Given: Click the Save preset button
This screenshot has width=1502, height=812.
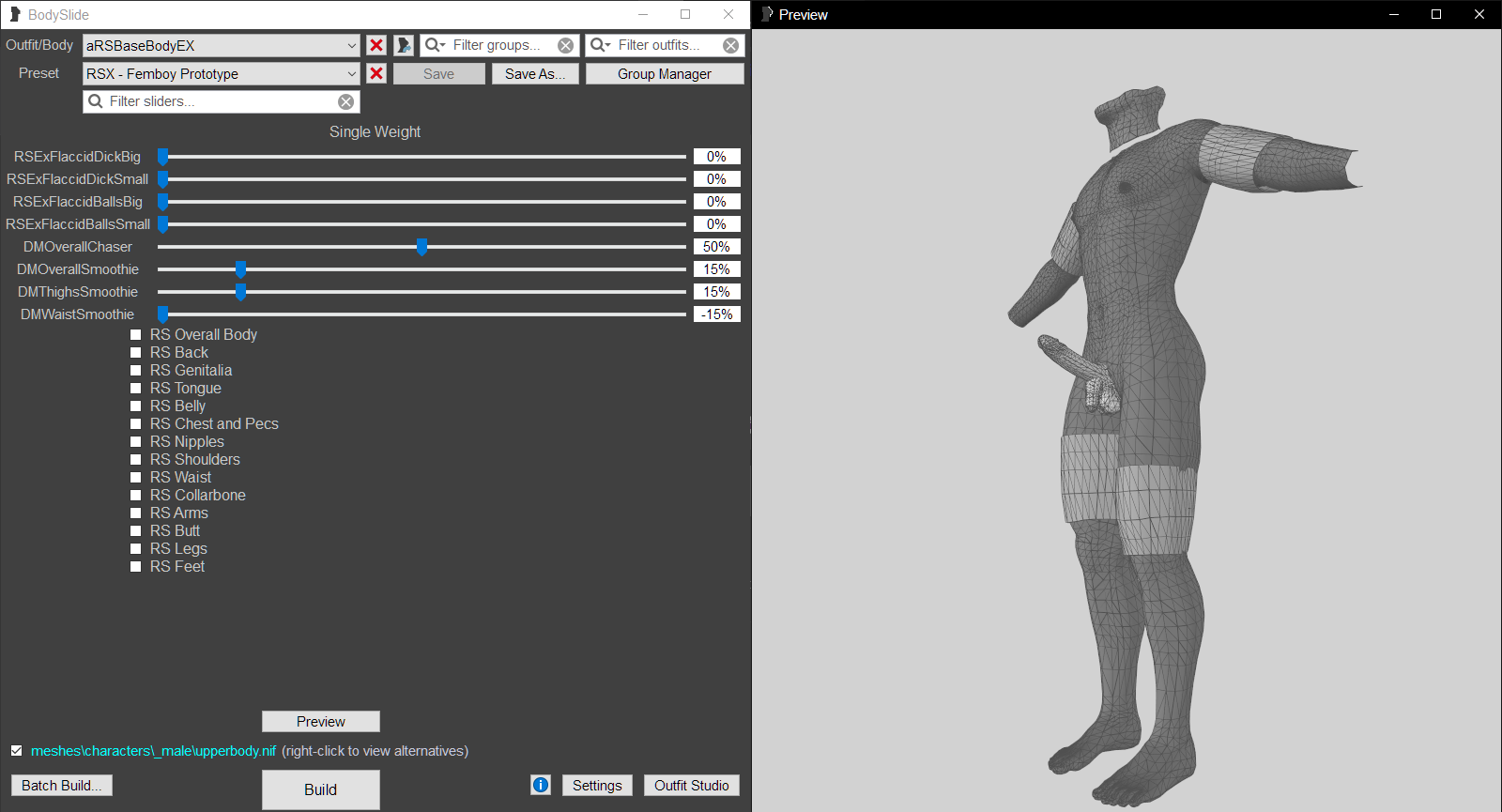Looking at the screenshot, I should coord(438,73).
